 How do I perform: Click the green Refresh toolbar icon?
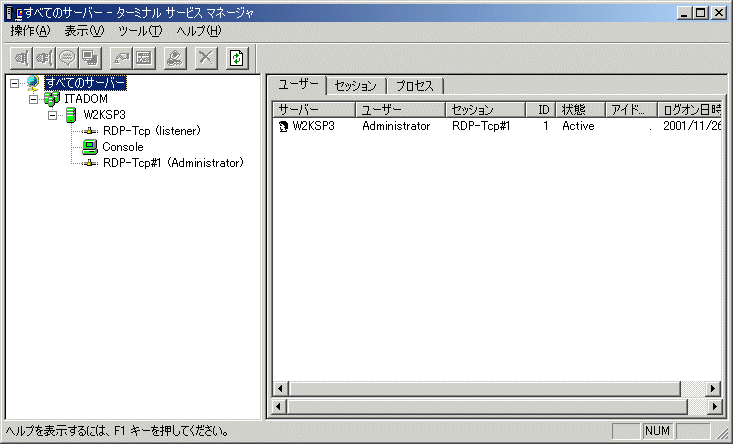[237, 58]
